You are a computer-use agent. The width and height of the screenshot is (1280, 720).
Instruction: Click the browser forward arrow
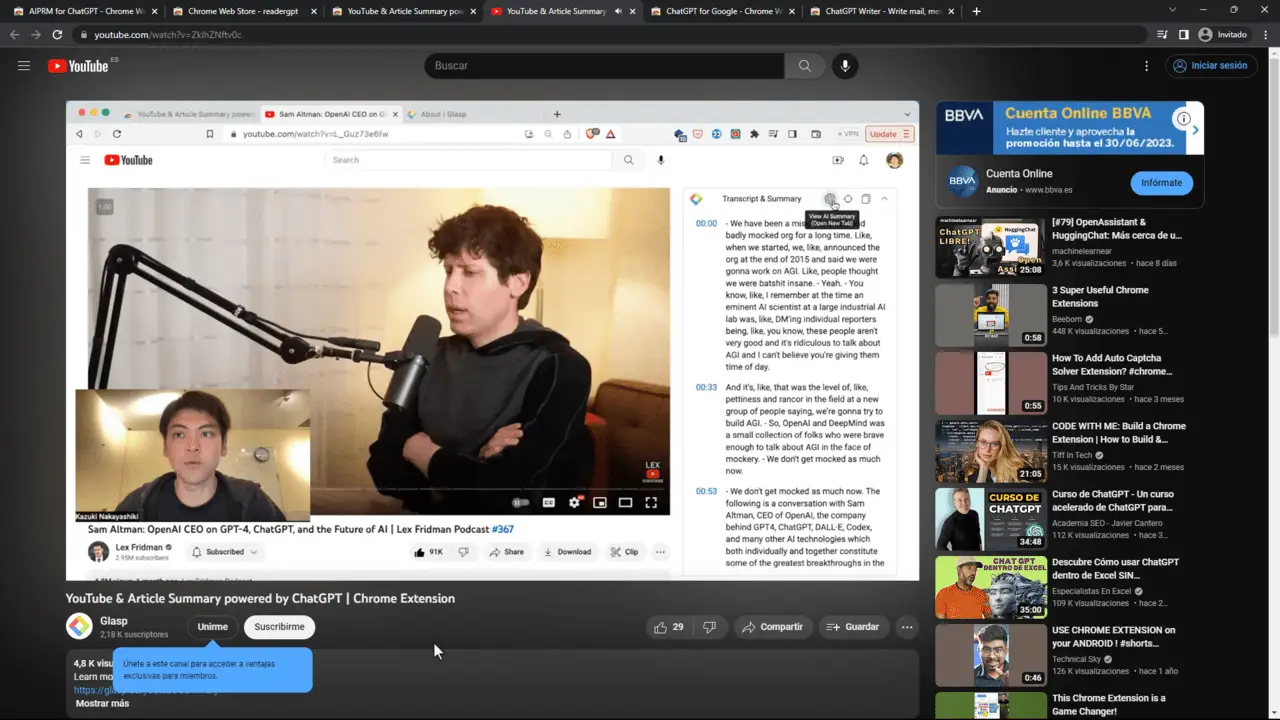36,34
